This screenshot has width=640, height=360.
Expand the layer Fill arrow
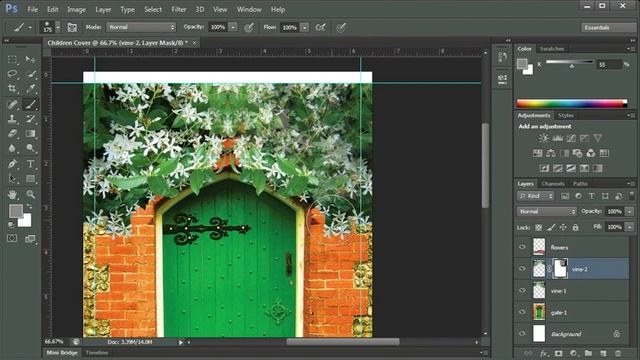click(630, 227)
